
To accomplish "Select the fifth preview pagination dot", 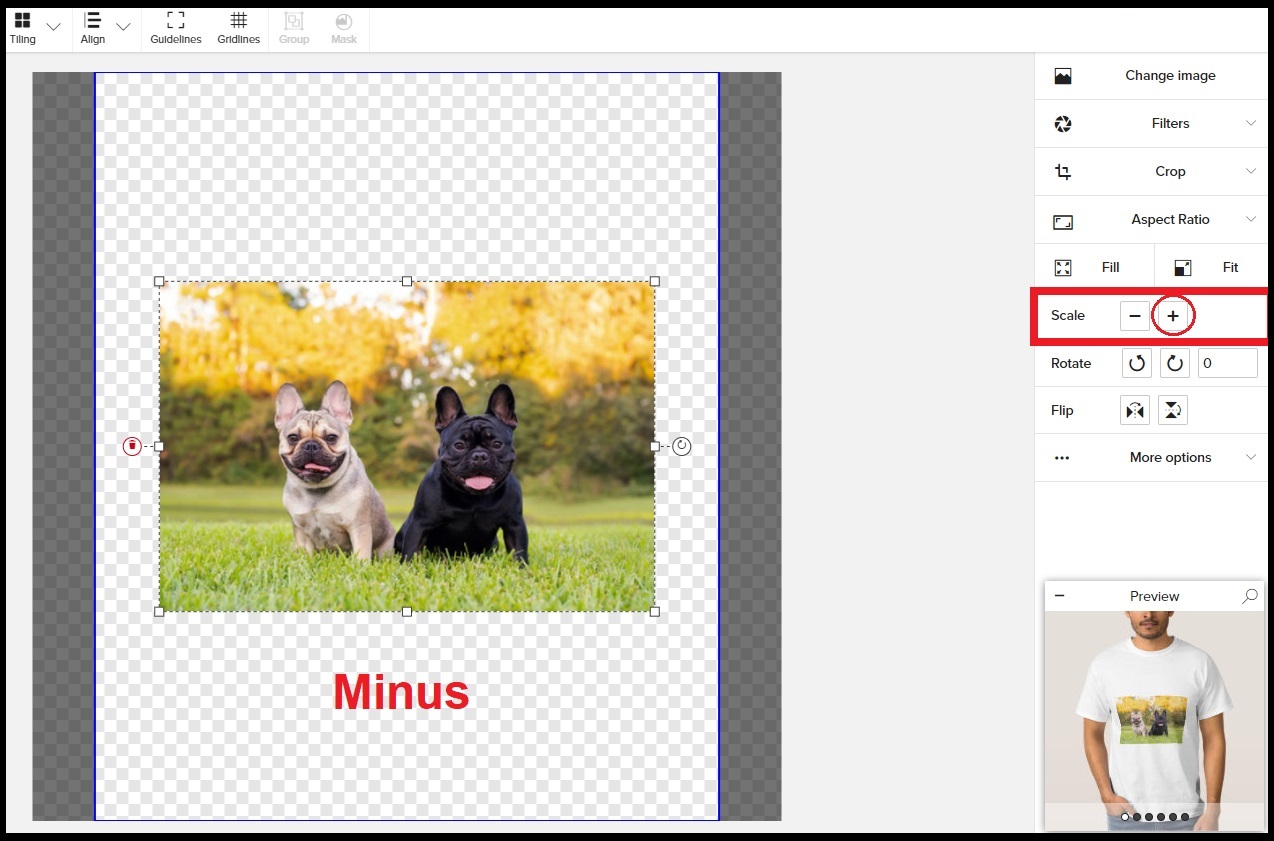I will [x=1173, y=817].
